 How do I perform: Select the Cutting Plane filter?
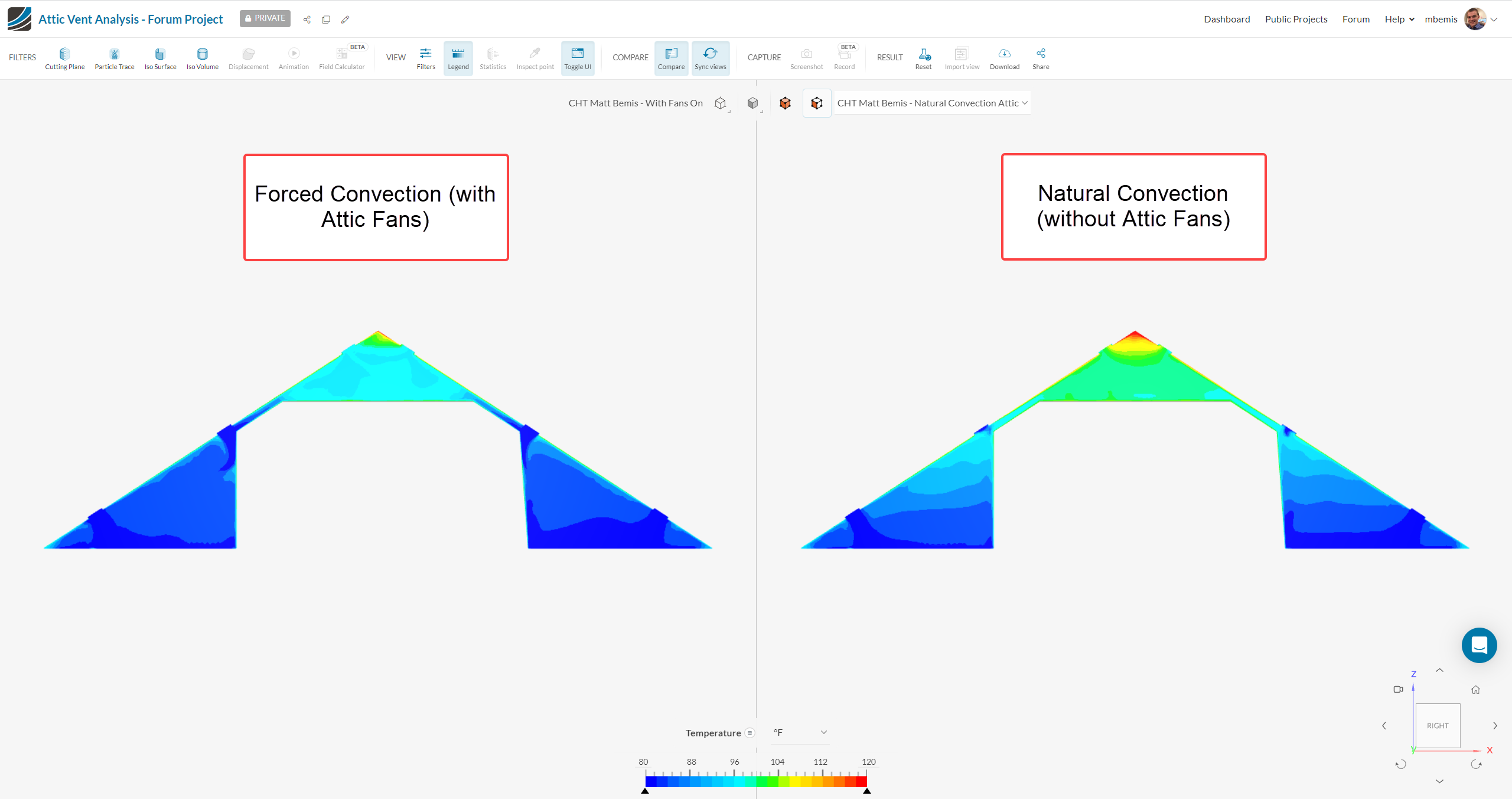point(64,58)
